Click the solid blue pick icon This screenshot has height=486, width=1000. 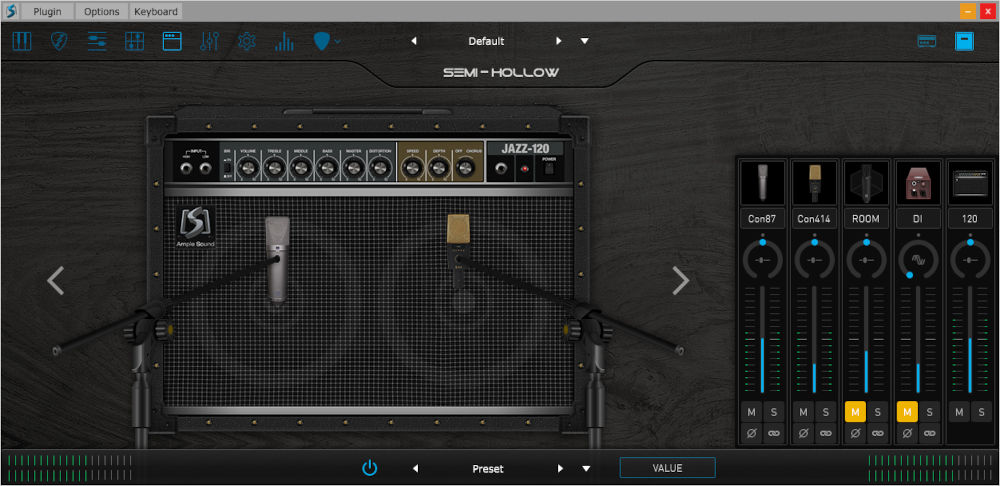coord(323,41)
